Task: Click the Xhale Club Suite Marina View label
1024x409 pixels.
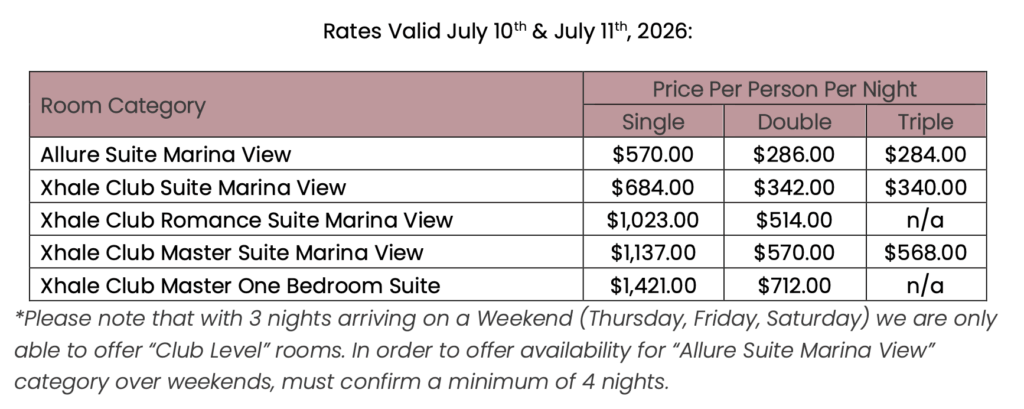Action: click(x=193, y=187)
